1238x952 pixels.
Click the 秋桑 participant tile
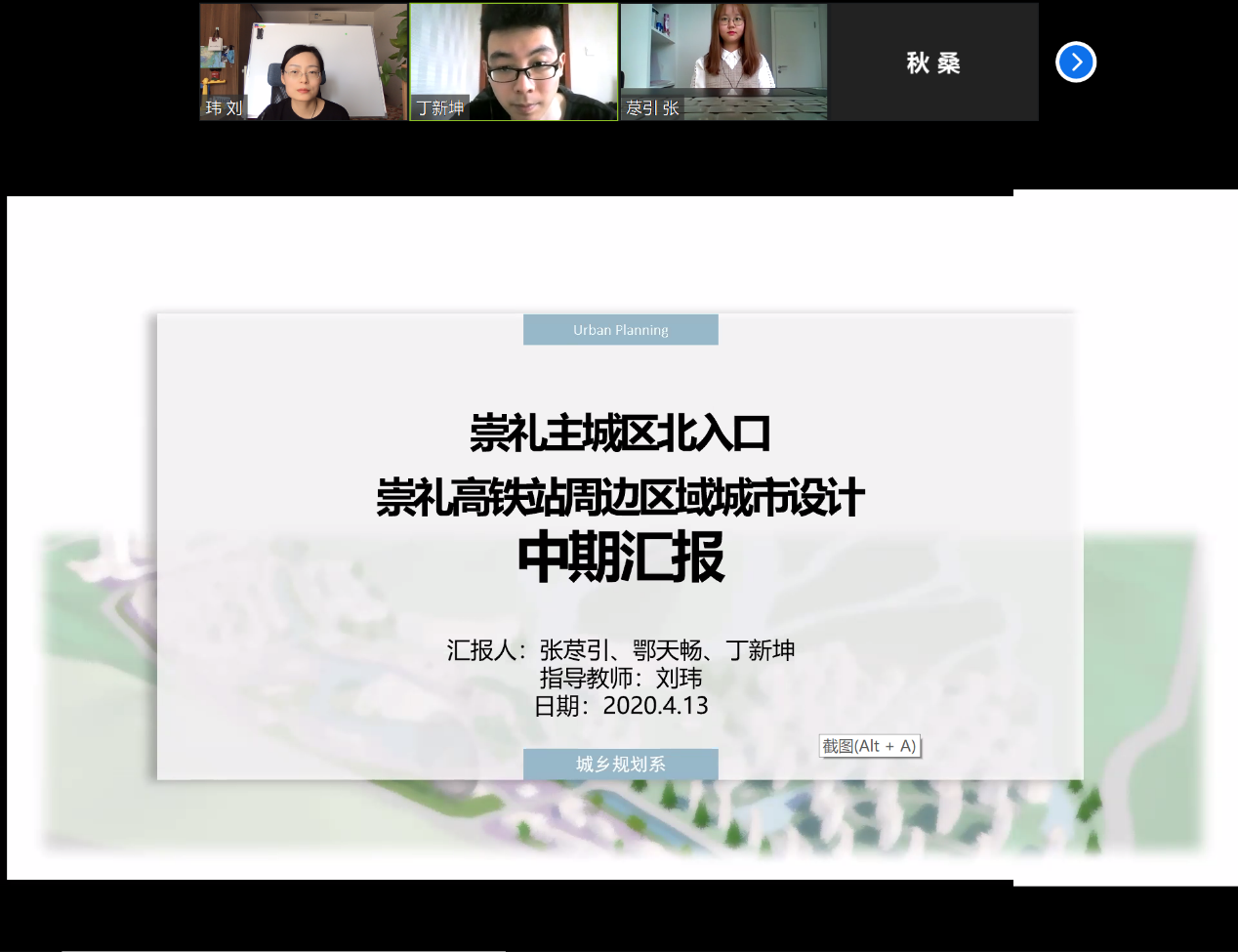[x=932, y=62]
